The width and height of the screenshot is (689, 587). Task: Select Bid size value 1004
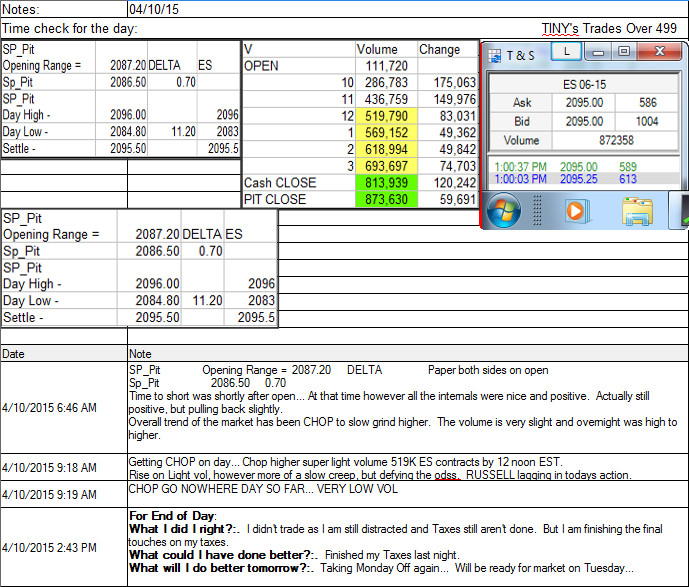pyautogui.click(x=647, y=122)
